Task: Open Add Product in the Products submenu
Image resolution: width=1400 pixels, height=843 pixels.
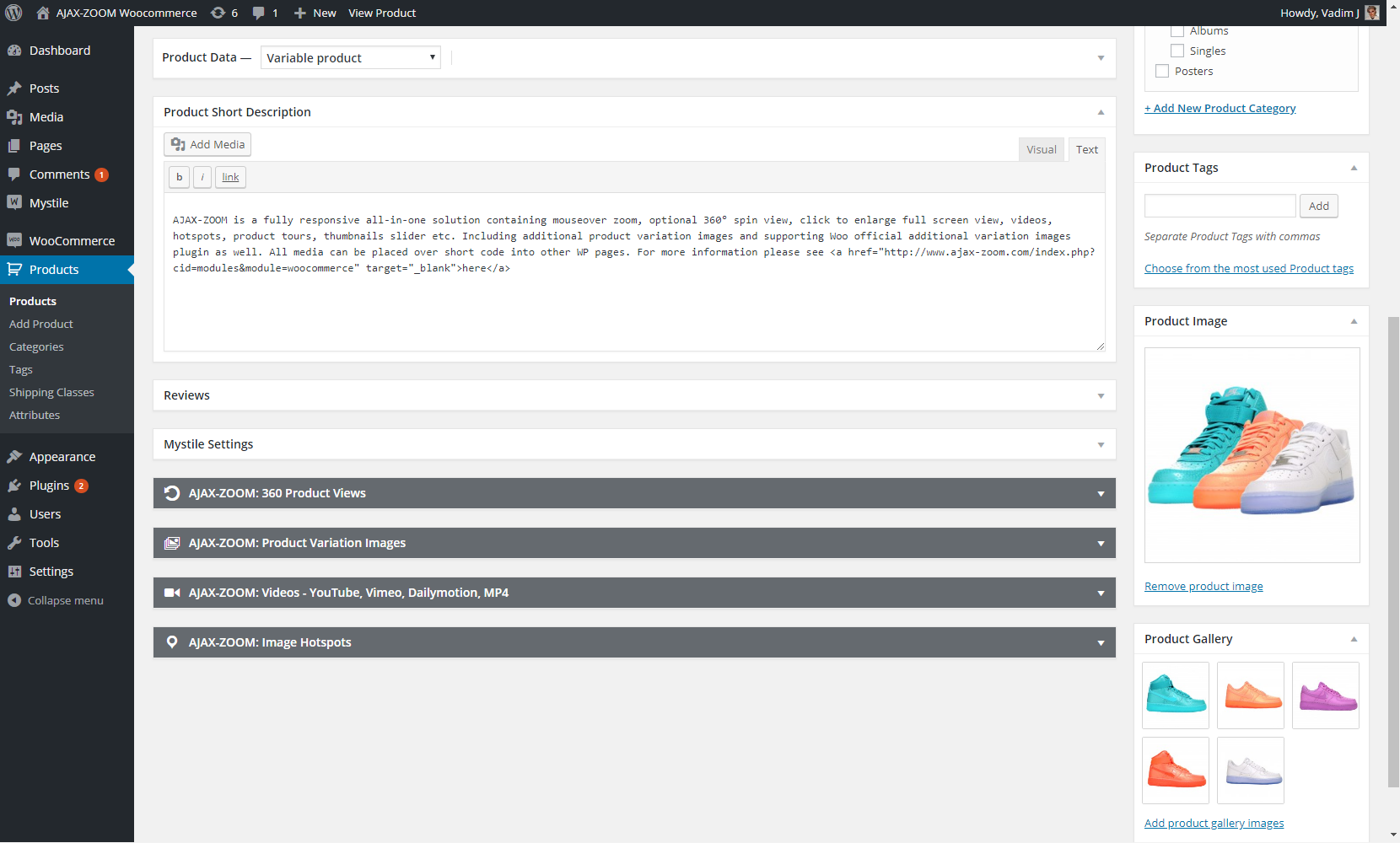Action: 41,324
